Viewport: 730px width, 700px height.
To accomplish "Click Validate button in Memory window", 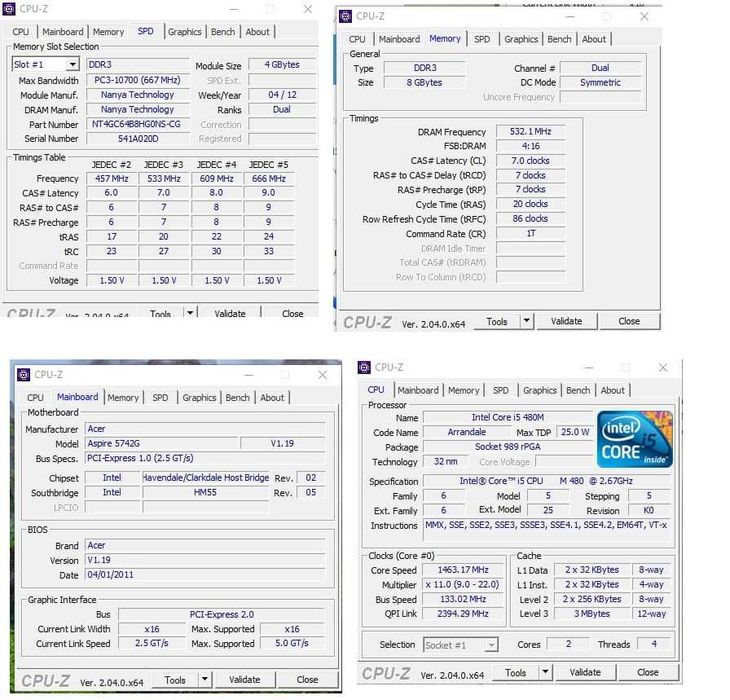I will coord(567,321).
